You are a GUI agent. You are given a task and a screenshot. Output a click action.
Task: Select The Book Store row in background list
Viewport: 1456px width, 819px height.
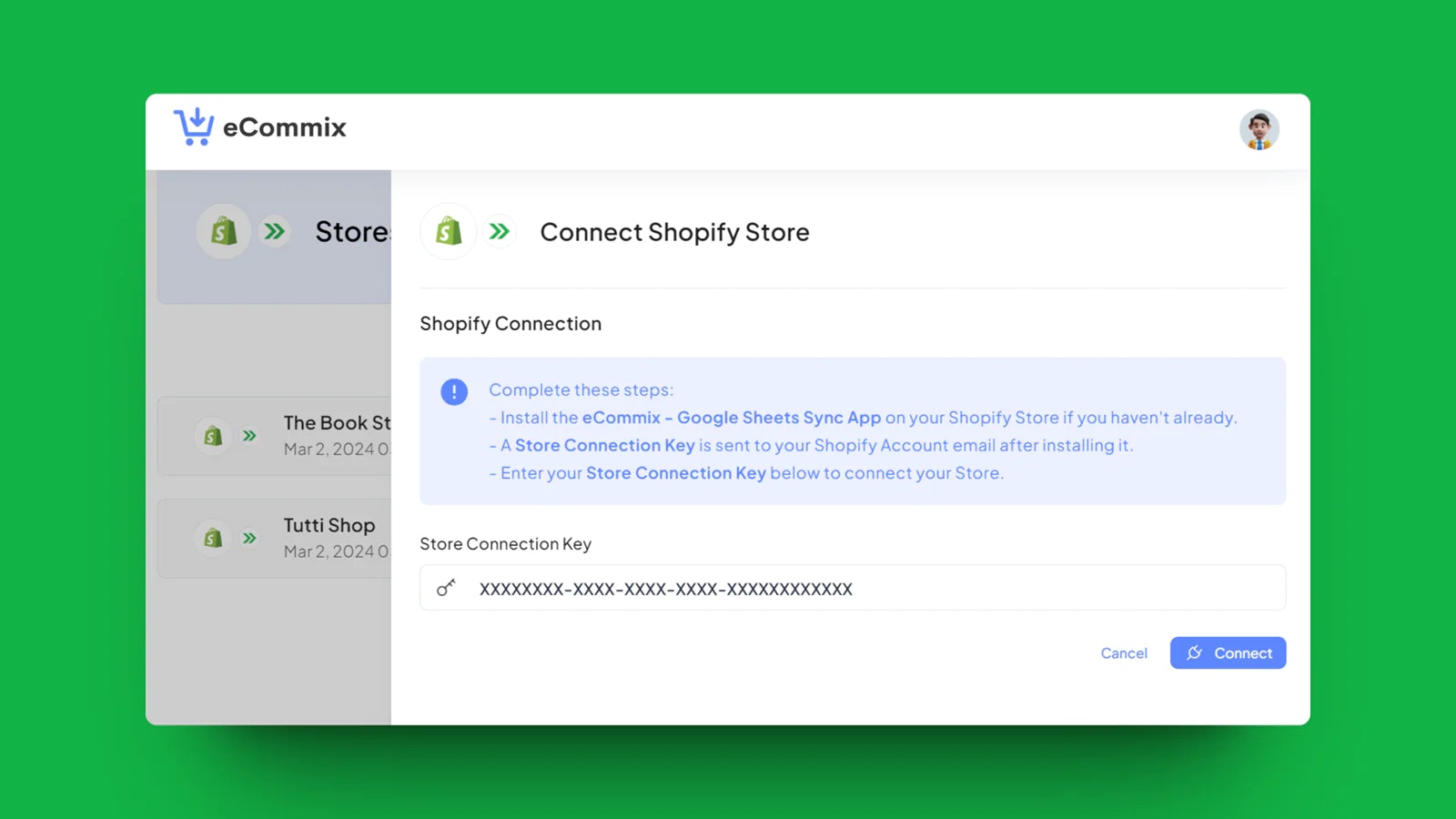[274, 436]
